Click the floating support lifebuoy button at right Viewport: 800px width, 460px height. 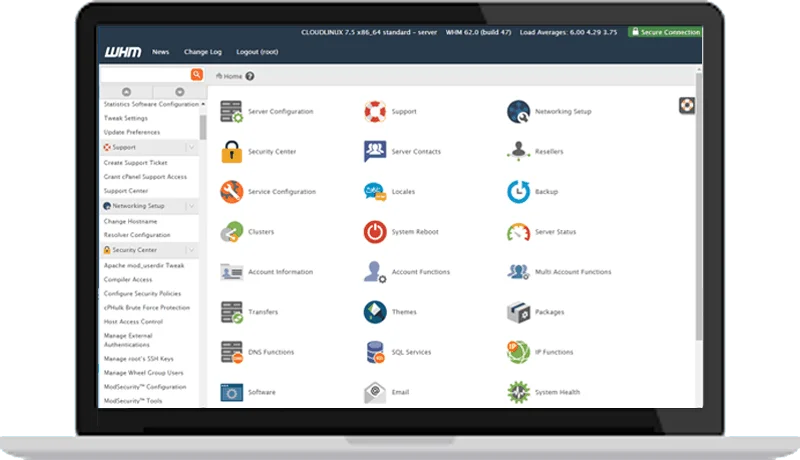pos(687,105)
